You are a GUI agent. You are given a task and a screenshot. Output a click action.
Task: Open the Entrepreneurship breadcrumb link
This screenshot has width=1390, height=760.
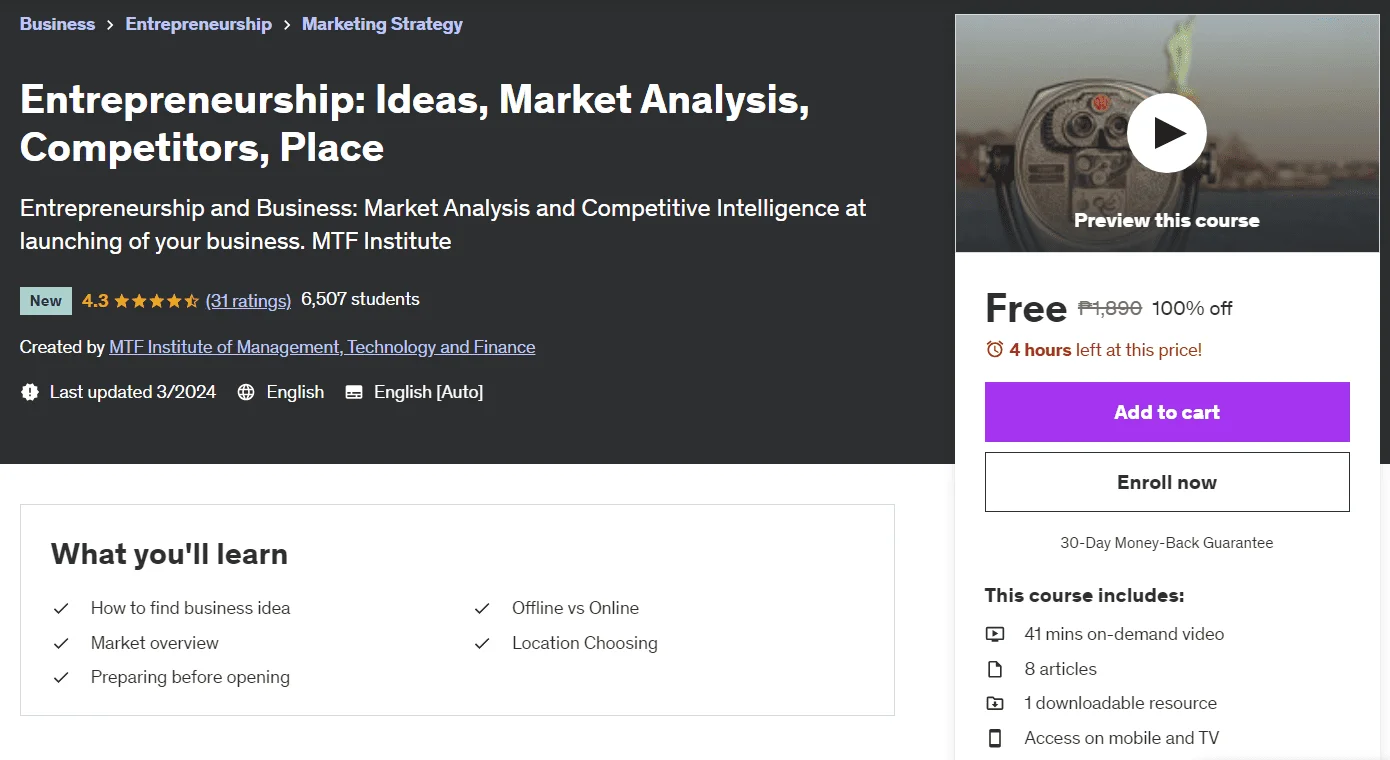click(x=198, y=24)
